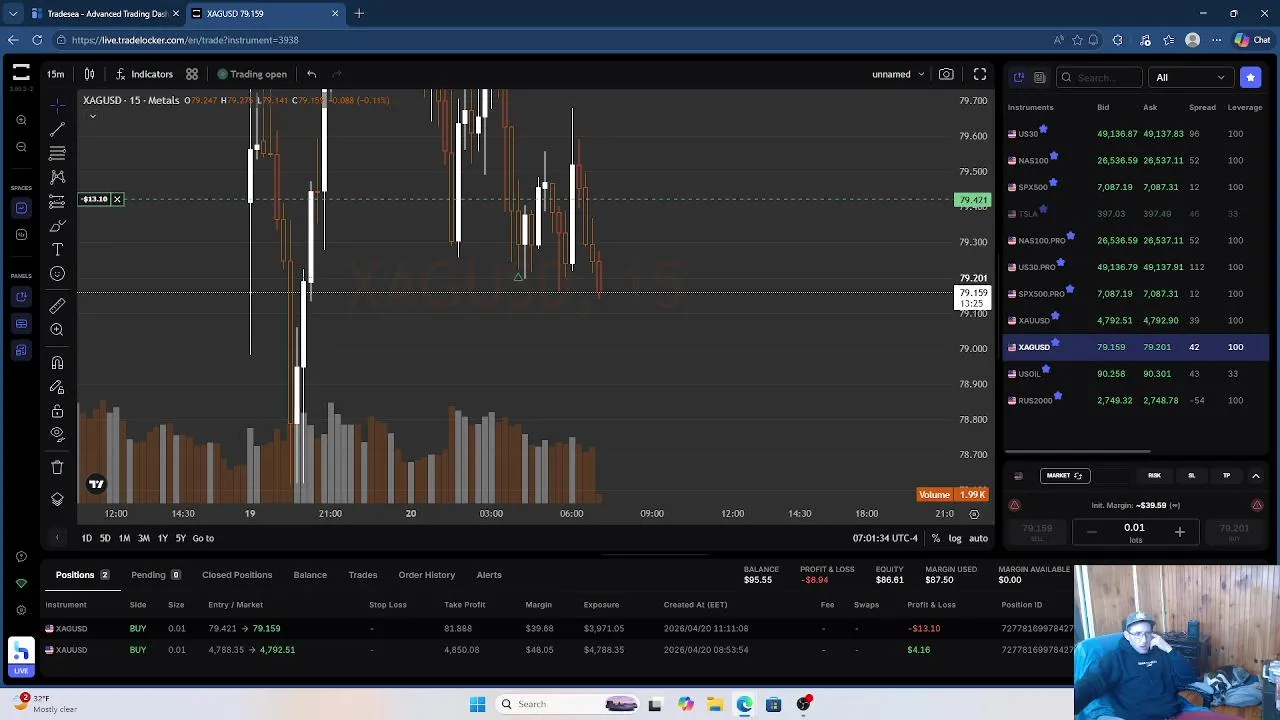Viewport: 1280px width, 720px height.
Task: Close the -$13.10 position line on chart
Action: point(117,199)
